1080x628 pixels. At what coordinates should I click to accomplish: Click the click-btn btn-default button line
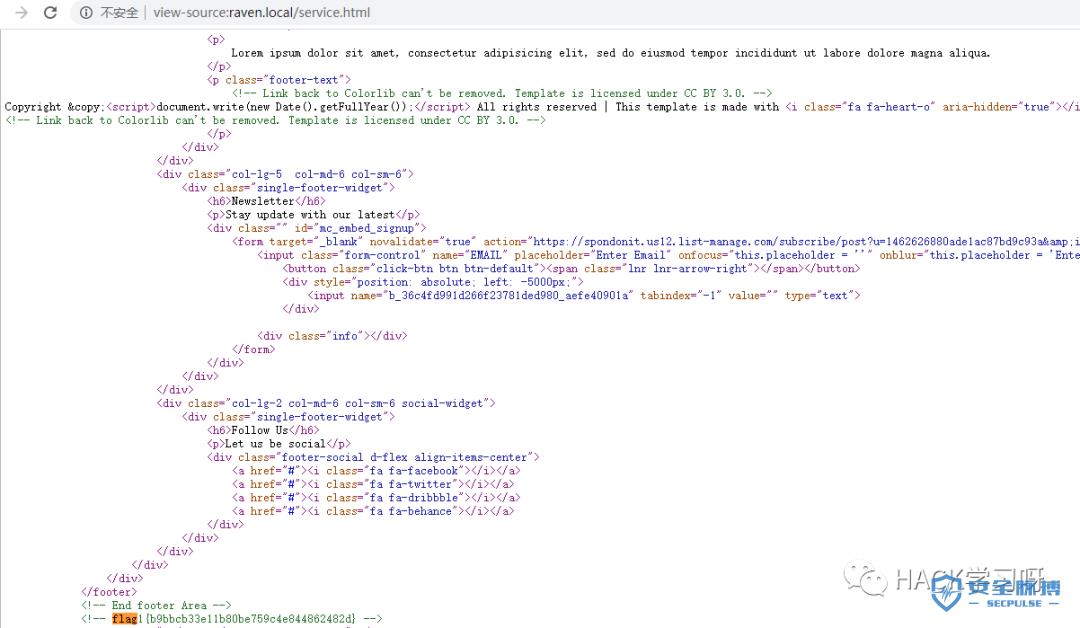coord(571,269)
